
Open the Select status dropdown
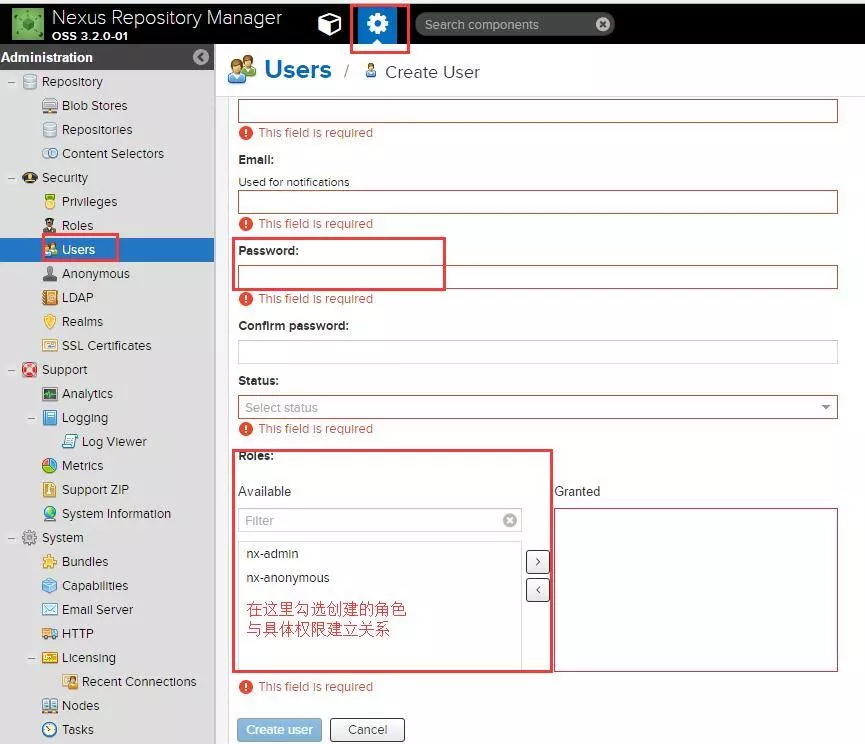(537, 407)
